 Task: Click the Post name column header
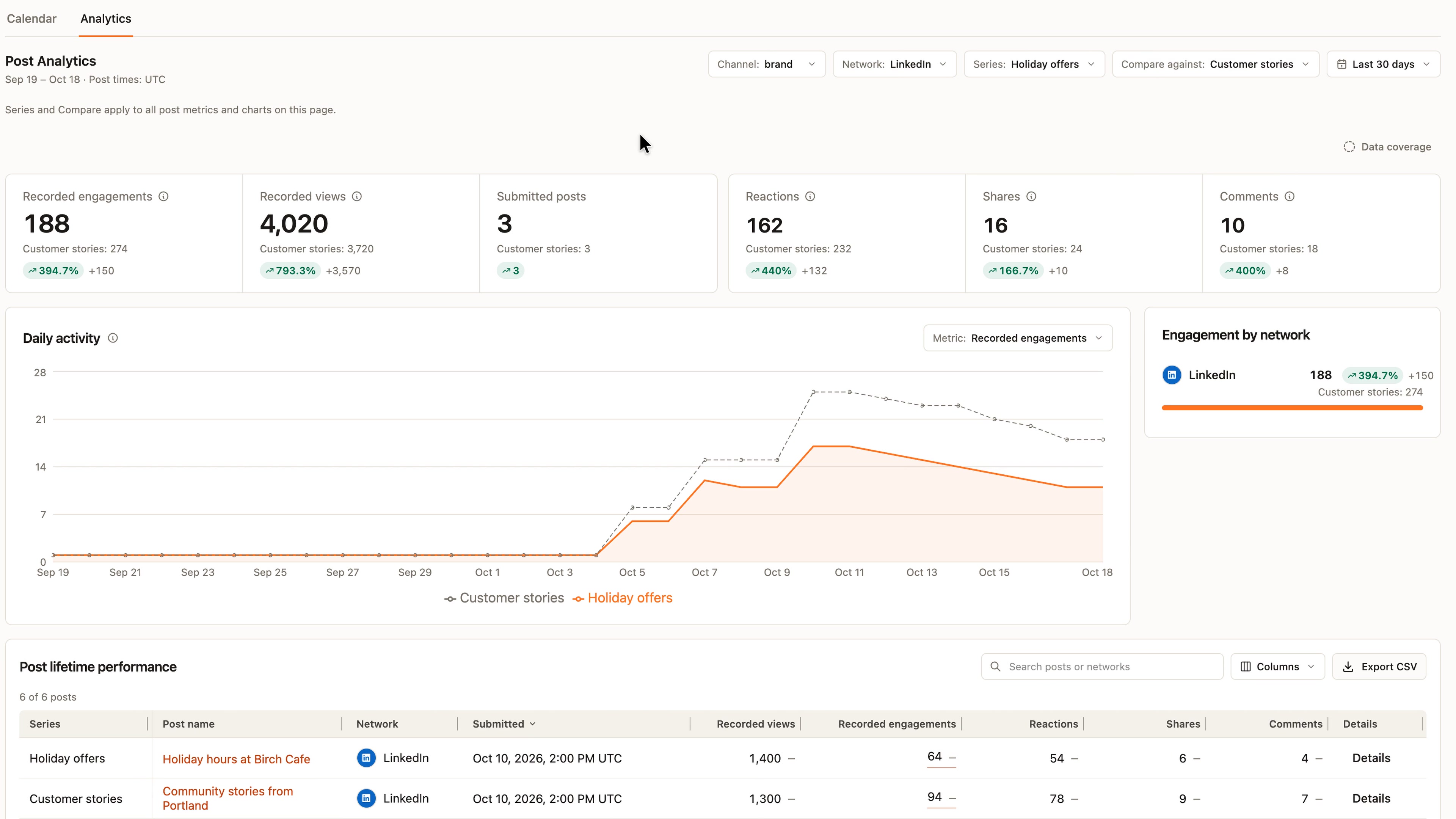tap(188, 724)
